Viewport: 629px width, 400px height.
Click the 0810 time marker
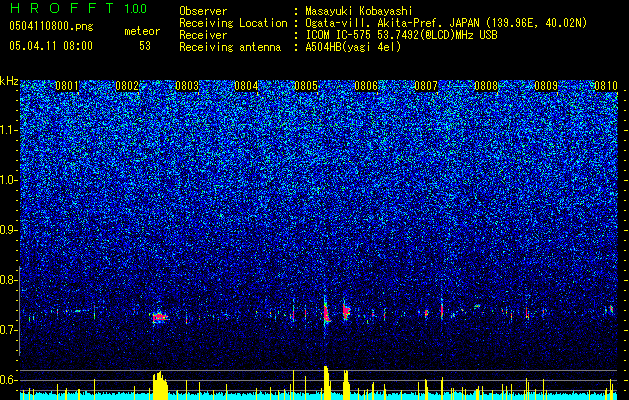[606, 86]
